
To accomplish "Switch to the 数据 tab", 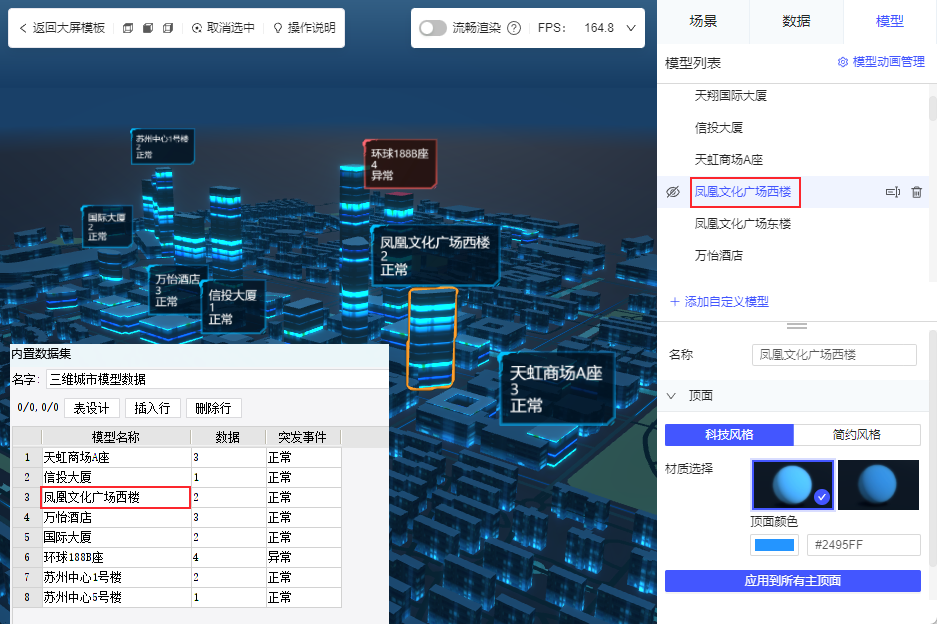I will (796, 21).
